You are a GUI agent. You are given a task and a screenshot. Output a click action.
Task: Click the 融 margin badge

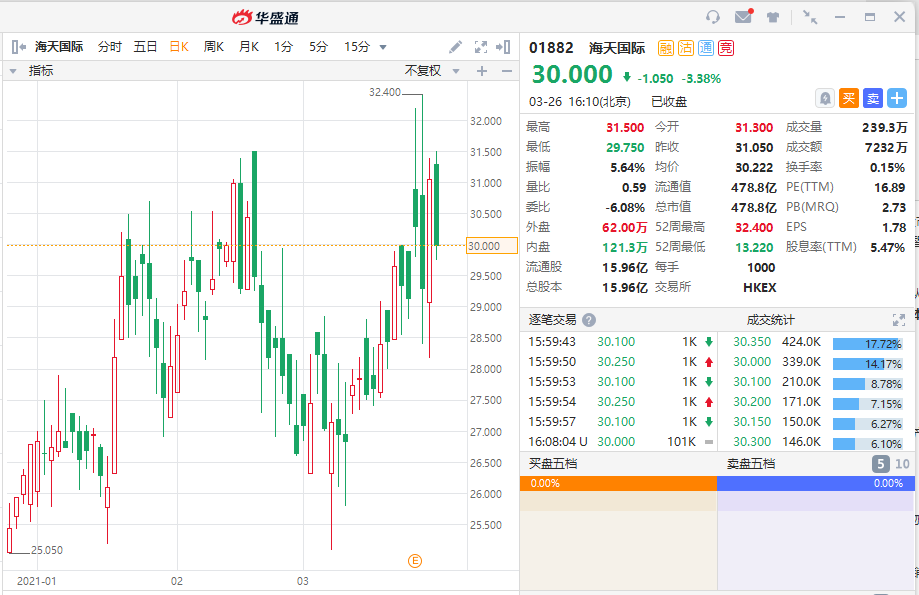666,48
